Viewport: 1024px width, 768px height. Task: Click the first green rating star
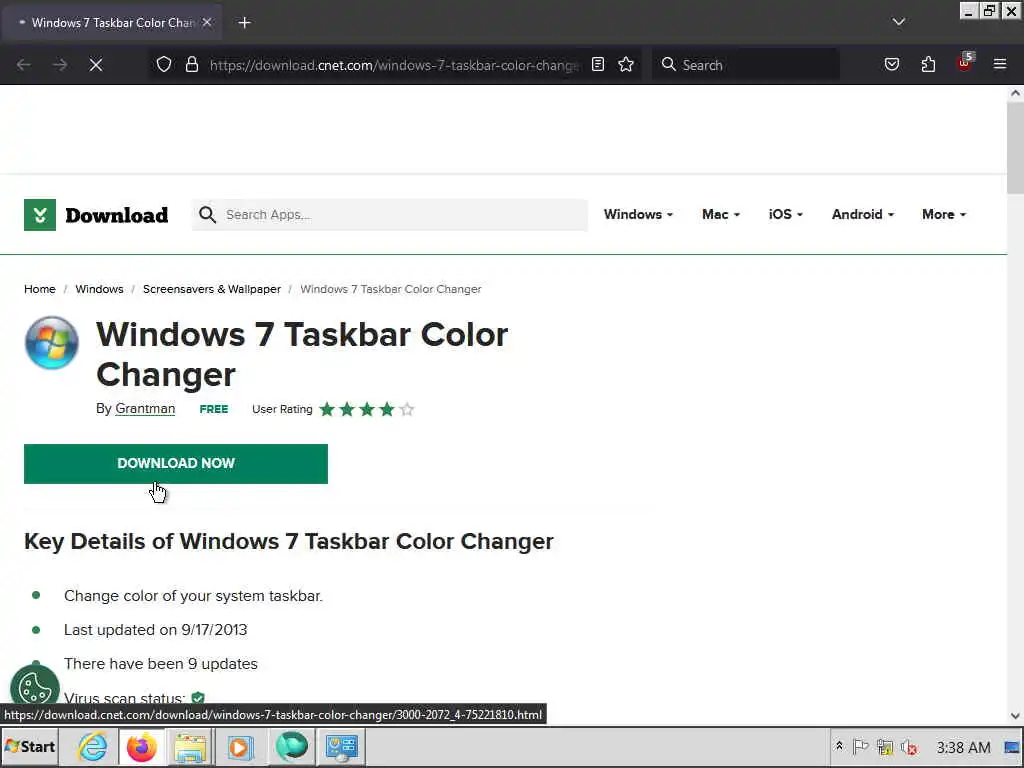click(x=327, y=409)
